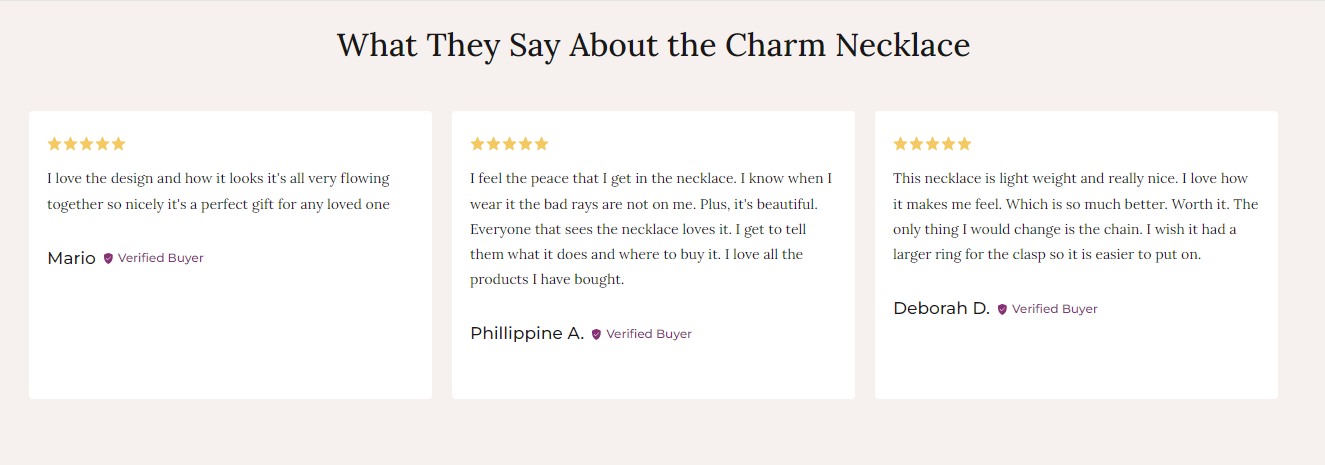This screenshot has height=465, width=1325.
Task: Click the last star in Phillippine's review rating
Action: coord(541,144)
